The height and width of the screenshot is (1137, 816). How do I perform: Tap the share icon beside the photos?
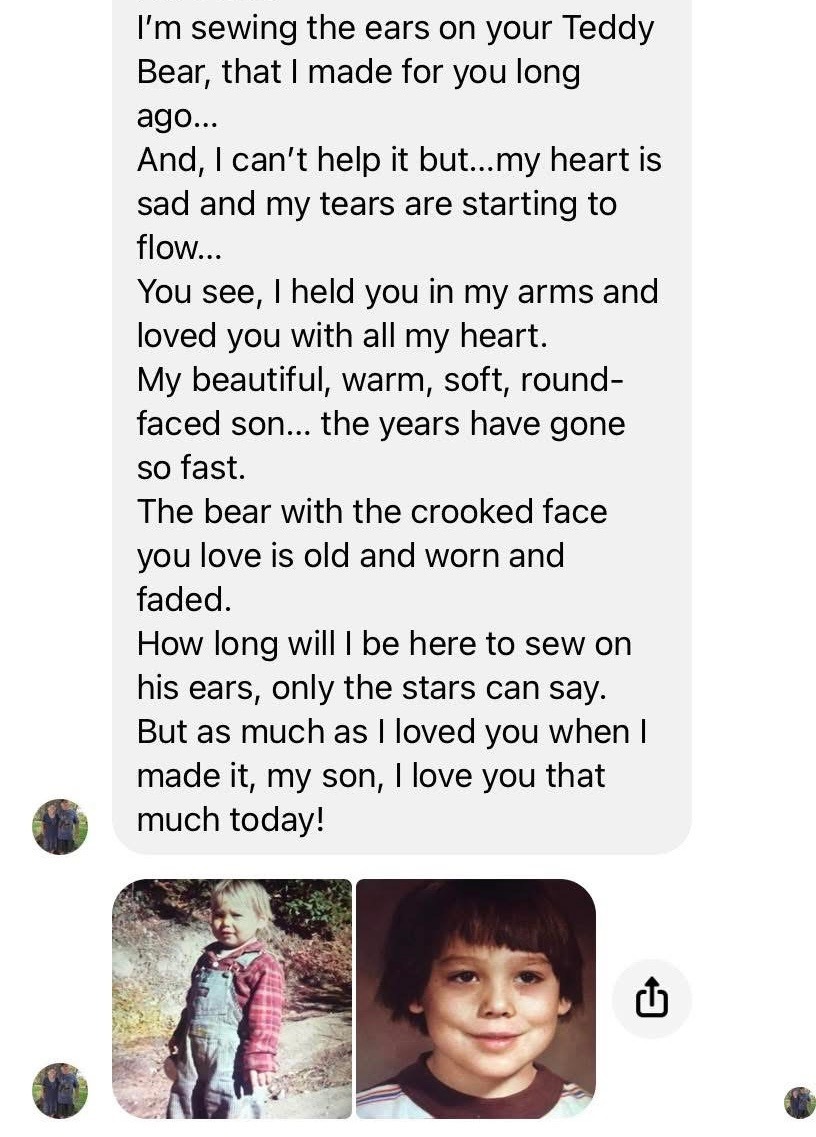651,998
